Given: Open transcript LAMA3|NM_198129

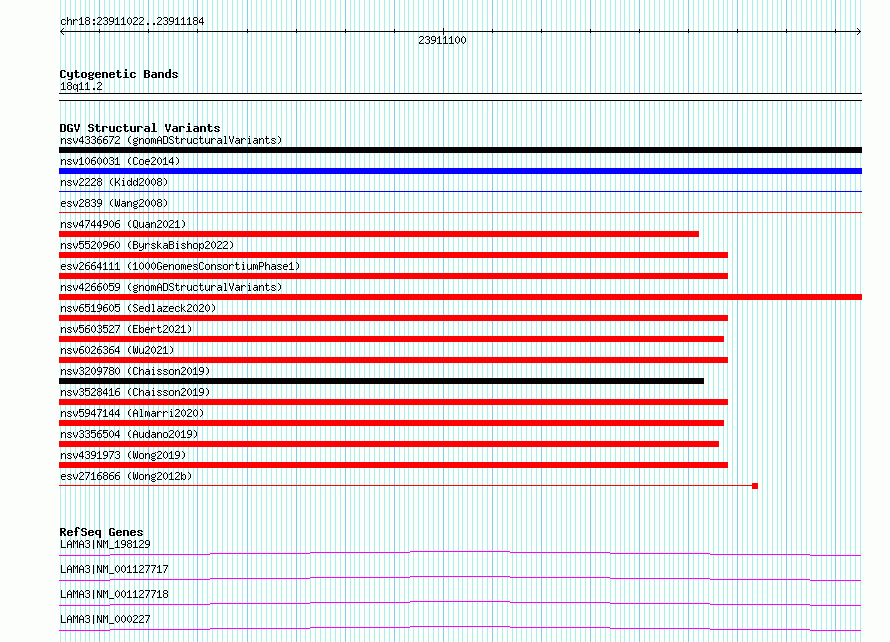Looking at the screenshot, I should click(x=105, y=544).
